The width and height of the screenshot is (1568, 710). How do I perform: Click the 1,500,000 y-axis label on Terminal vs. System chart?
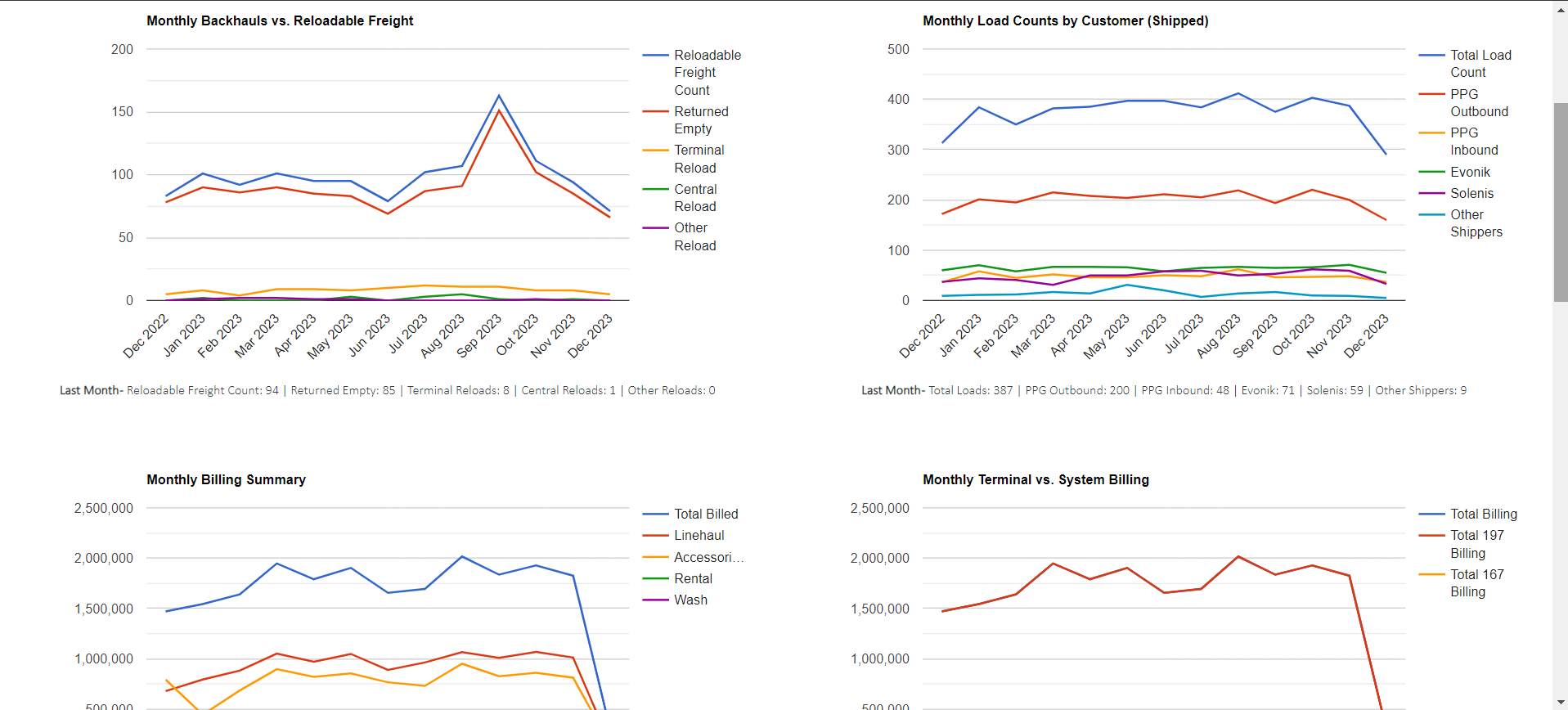[879, 609]
